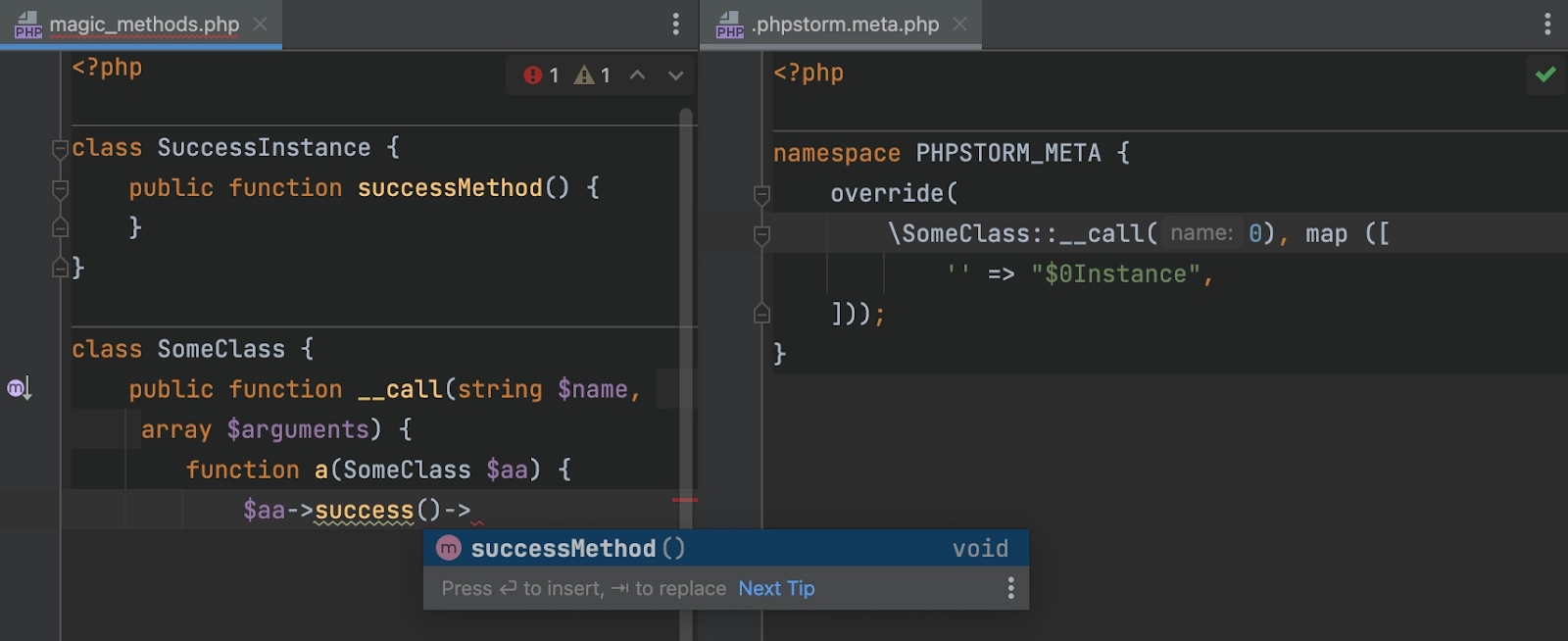Click fold end marker at ]));
Image resolution: width=1568 pixels, height=641 pixels.
click(761, 314)
